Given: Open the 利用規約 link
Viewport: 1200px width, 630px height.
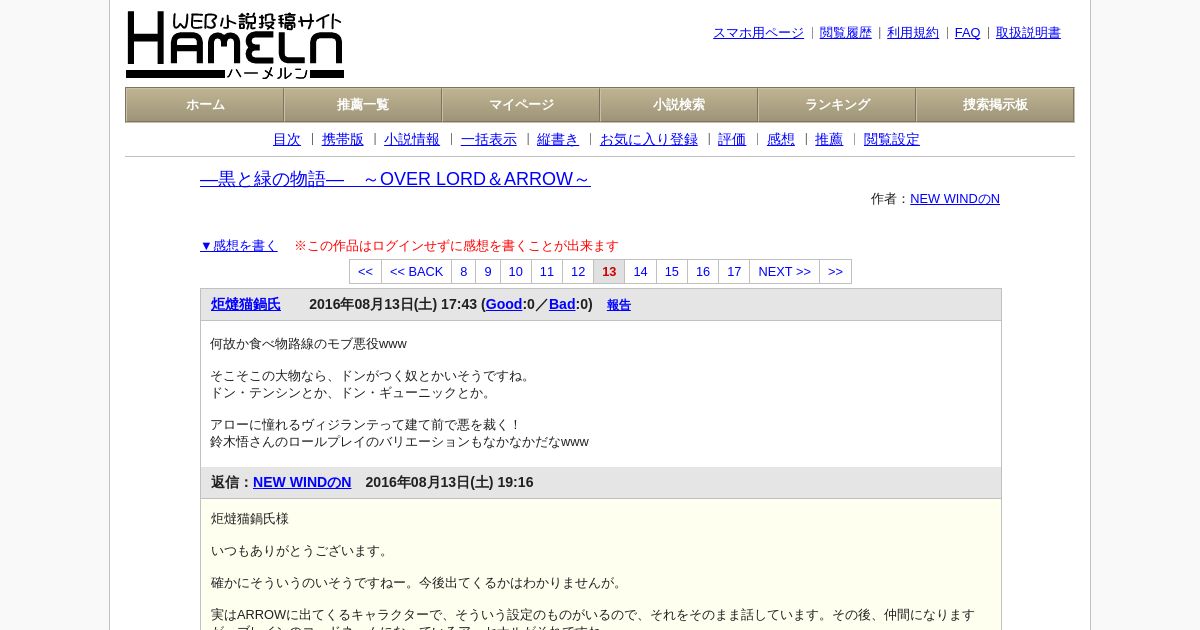Looking at the screenshot, I should point(913,33).
